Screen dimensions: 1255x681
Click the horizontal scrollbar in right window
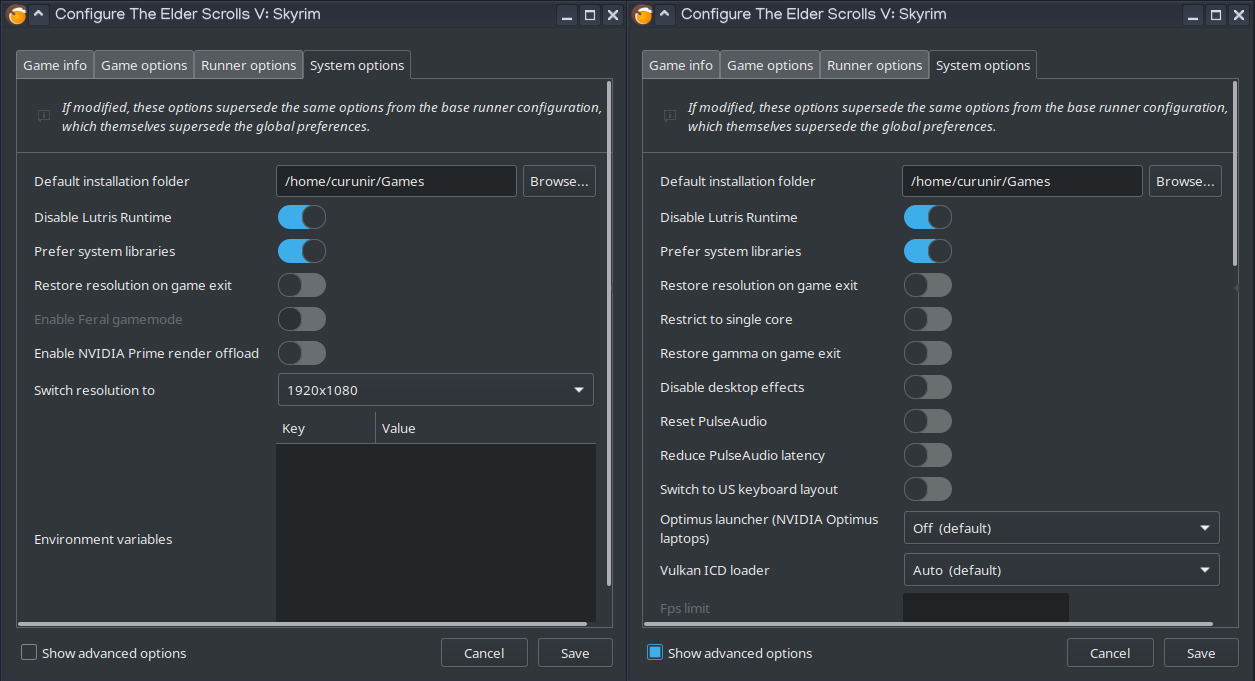point(929,624)
